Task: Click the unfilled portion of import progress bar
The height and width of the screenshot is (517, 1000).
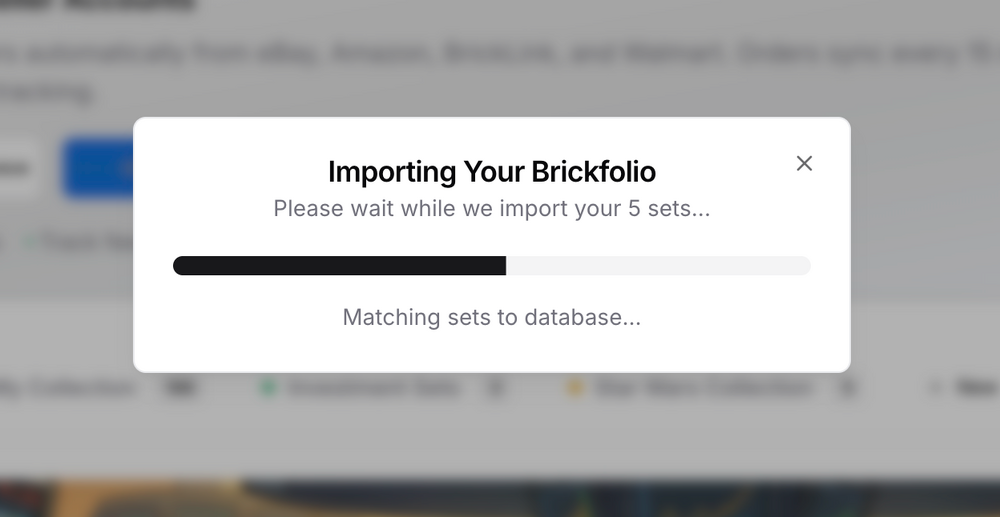Action: pyautogui.click(x=658, y=266)
